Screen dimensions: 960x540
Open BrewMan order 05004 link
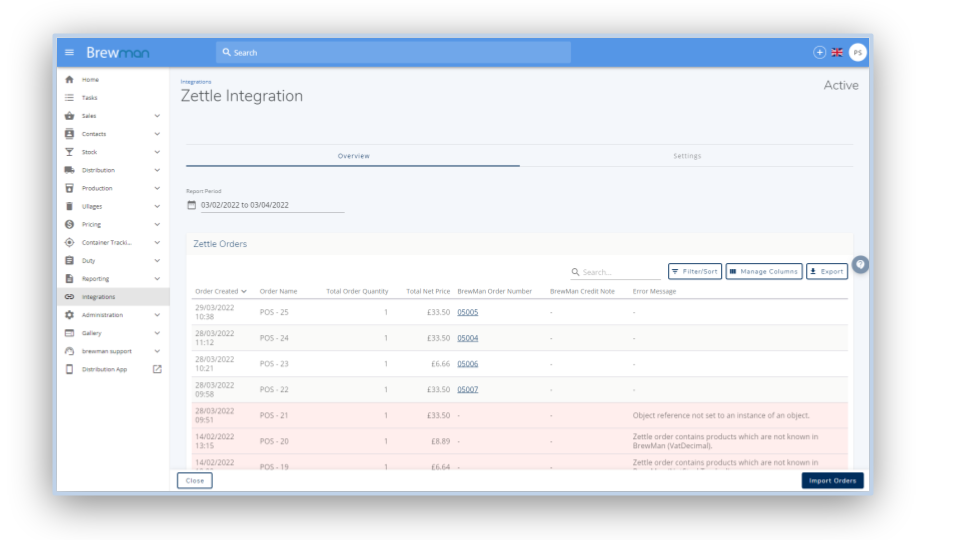[468, 338]
